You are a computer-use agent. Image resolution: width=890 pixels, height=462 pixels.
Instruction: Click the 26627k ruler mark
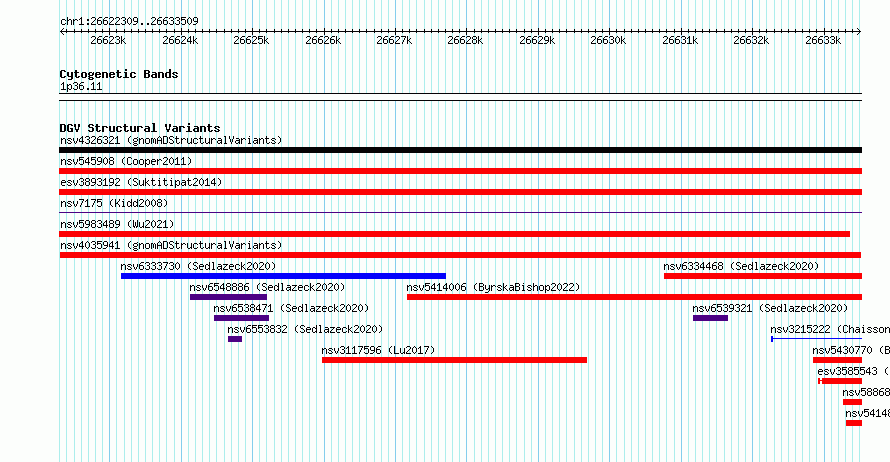394,40
